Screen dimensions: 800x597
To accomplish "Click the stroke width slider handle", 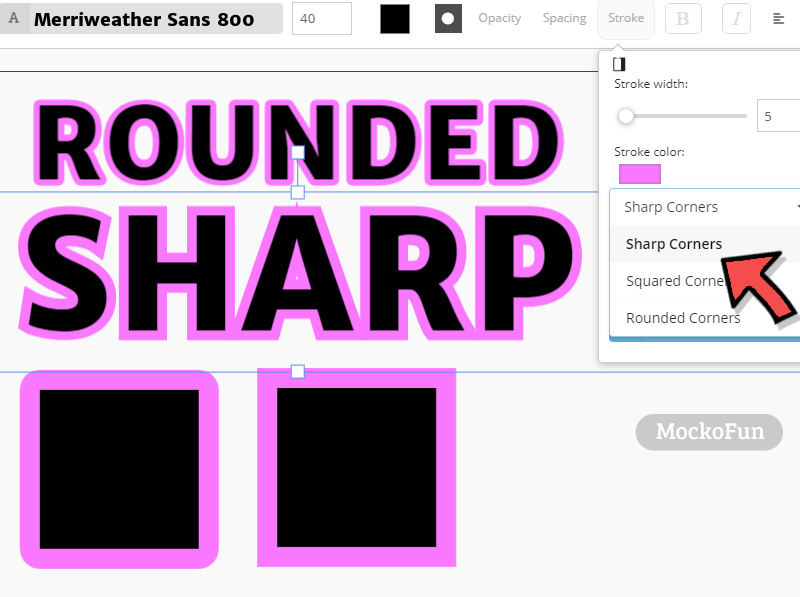I will pos(626,116).
